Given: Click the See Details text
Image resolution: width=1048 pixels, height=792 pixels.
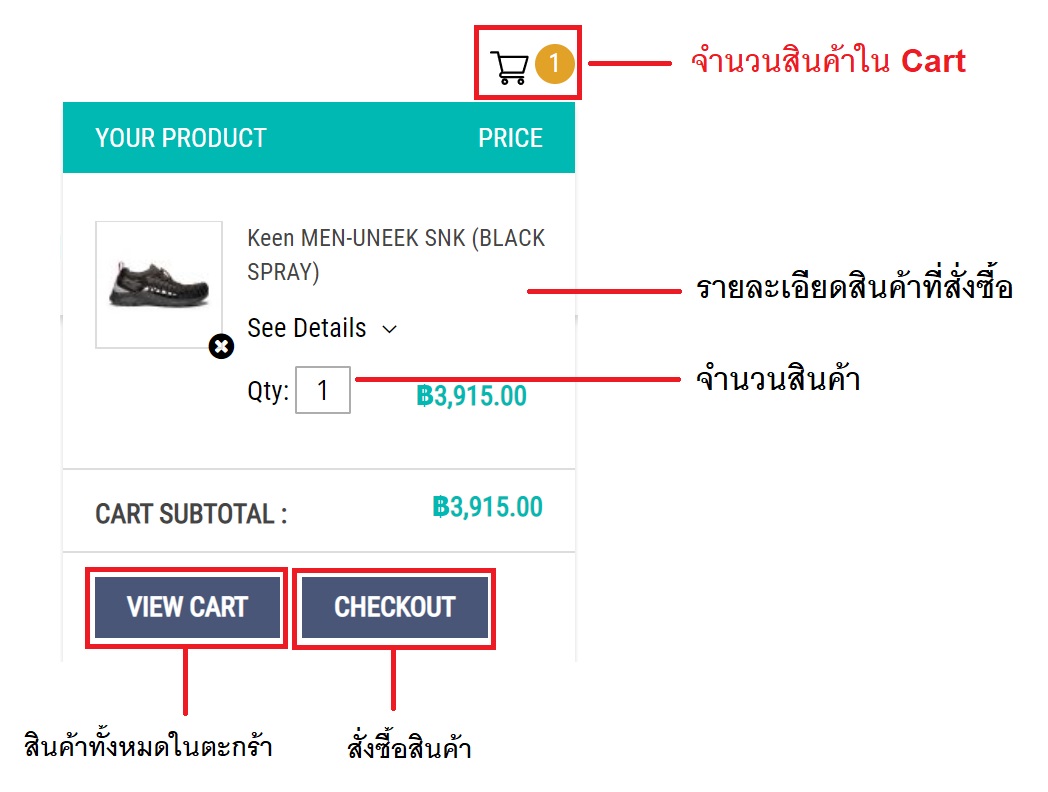Looking at the screenshot, I should click(x=307, y=328).
